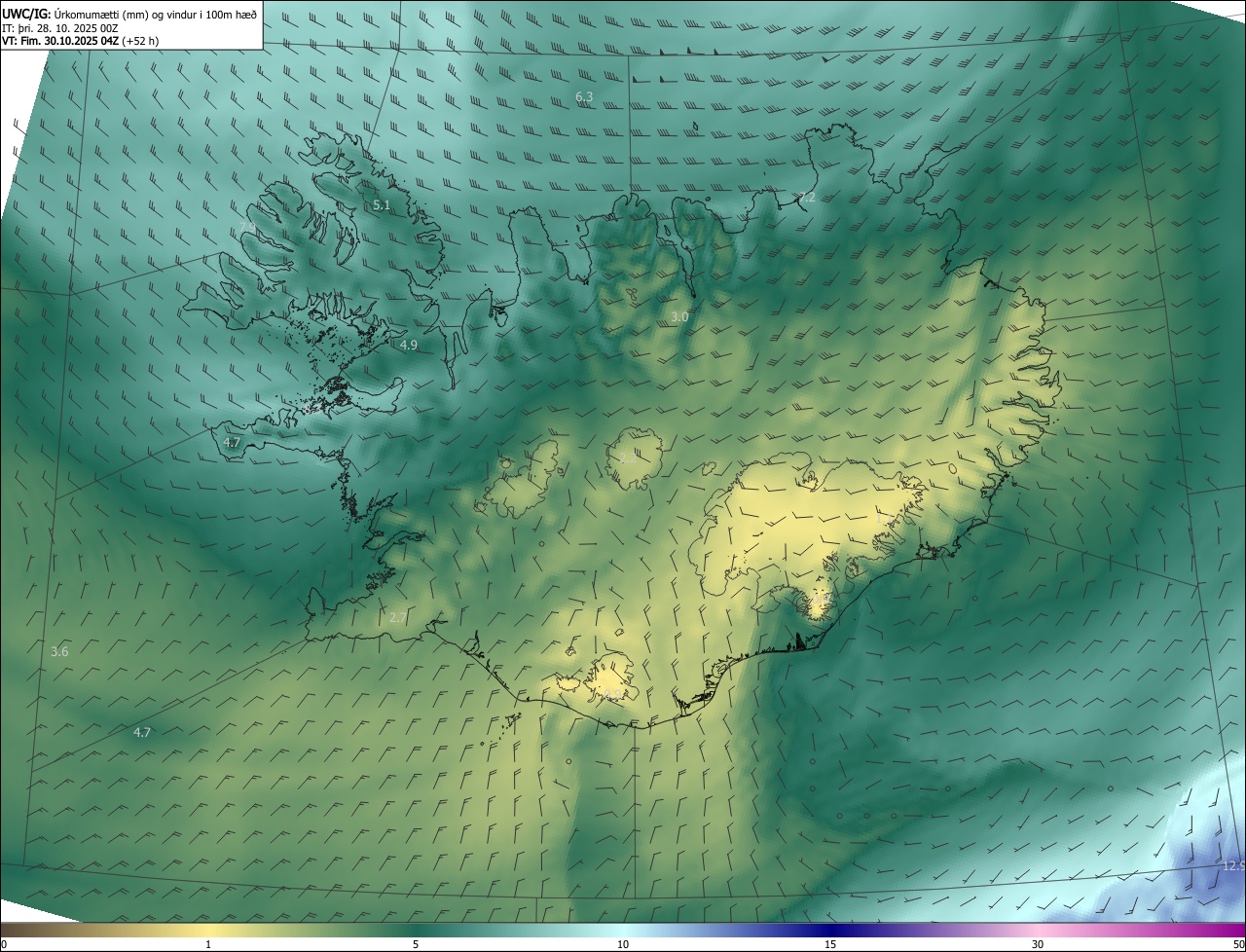Click the 2.2 value on the Hofsjökull glacier
The width and height of the screenshot is (1246, 952).
(629, 457)
